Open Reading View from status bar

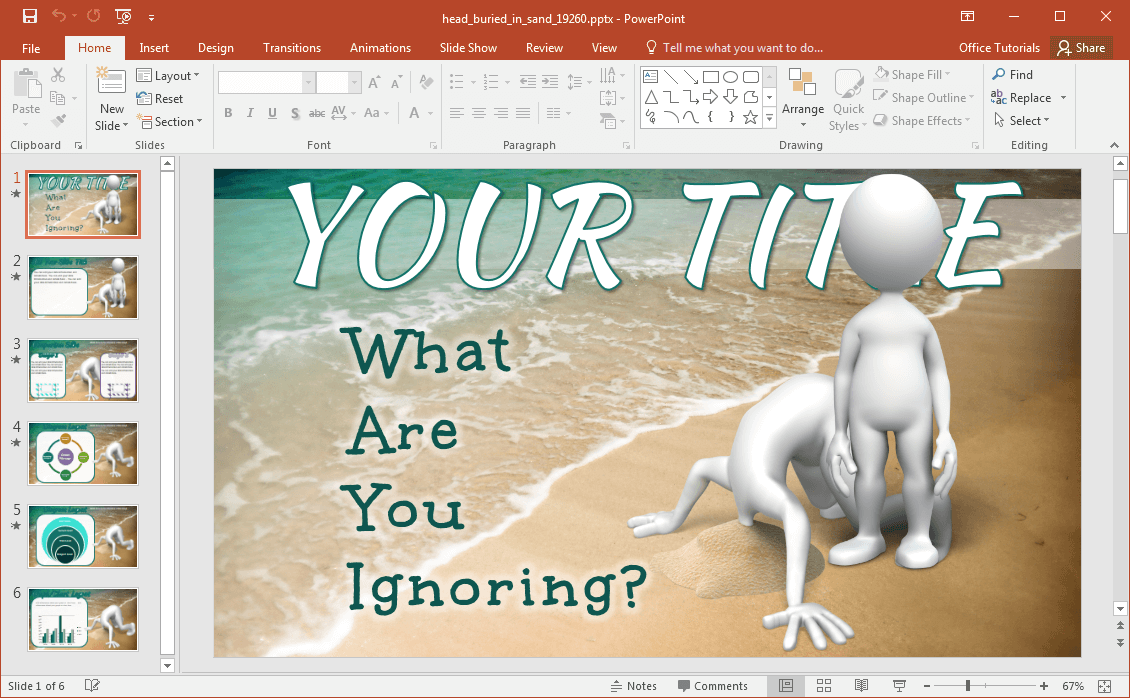click(x=861, y=686)
